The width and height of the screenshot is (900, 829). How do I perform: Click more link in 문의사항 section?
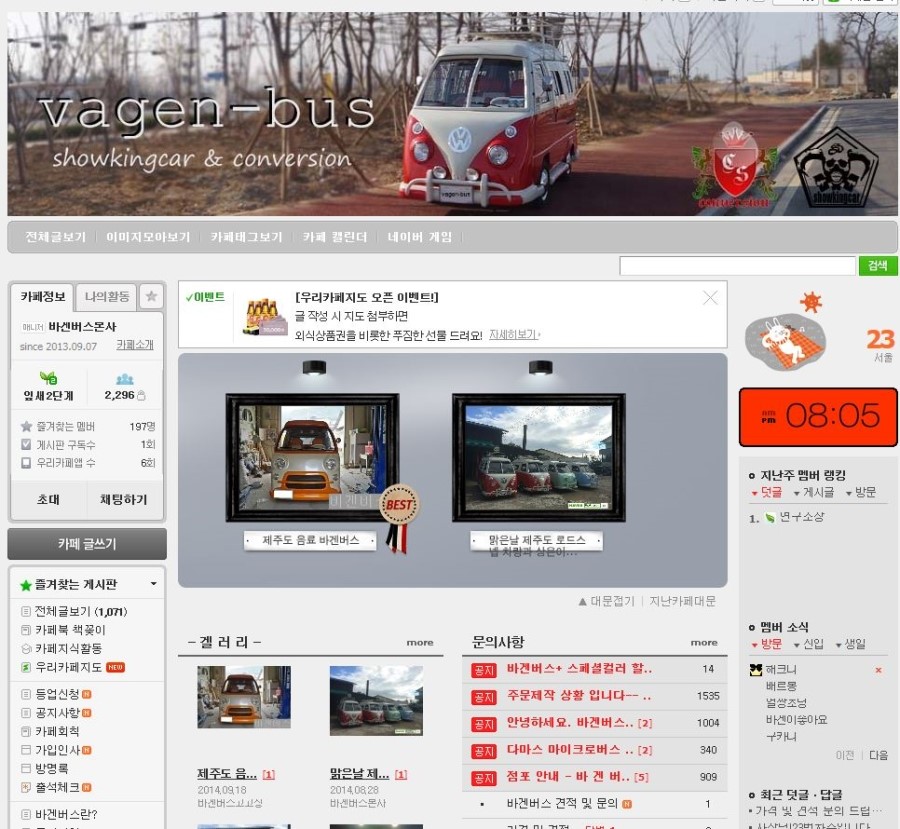(704, 642)
